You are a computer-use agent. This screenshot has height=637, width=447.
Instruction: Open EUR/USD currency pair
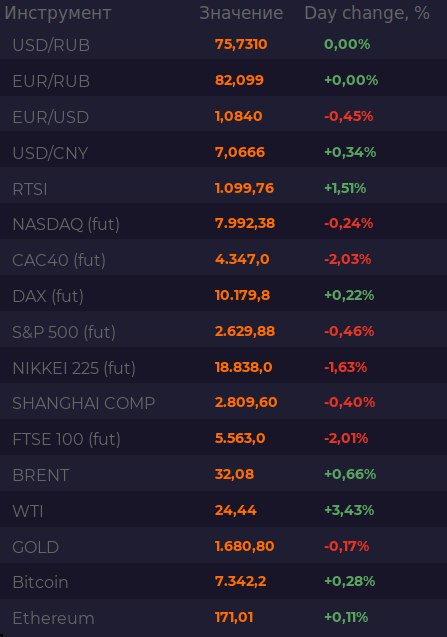(x=224, y=116)
